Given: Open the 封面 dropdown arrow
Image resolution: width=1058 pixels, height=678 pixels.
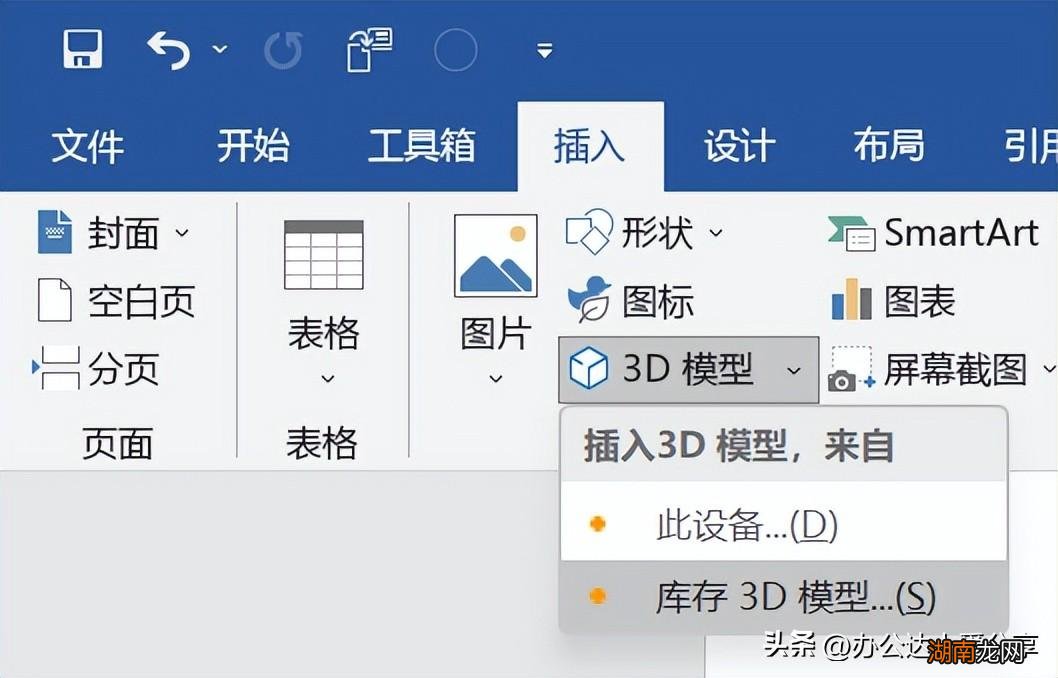Looking at the screenshot, I should [x=183, y=234].
